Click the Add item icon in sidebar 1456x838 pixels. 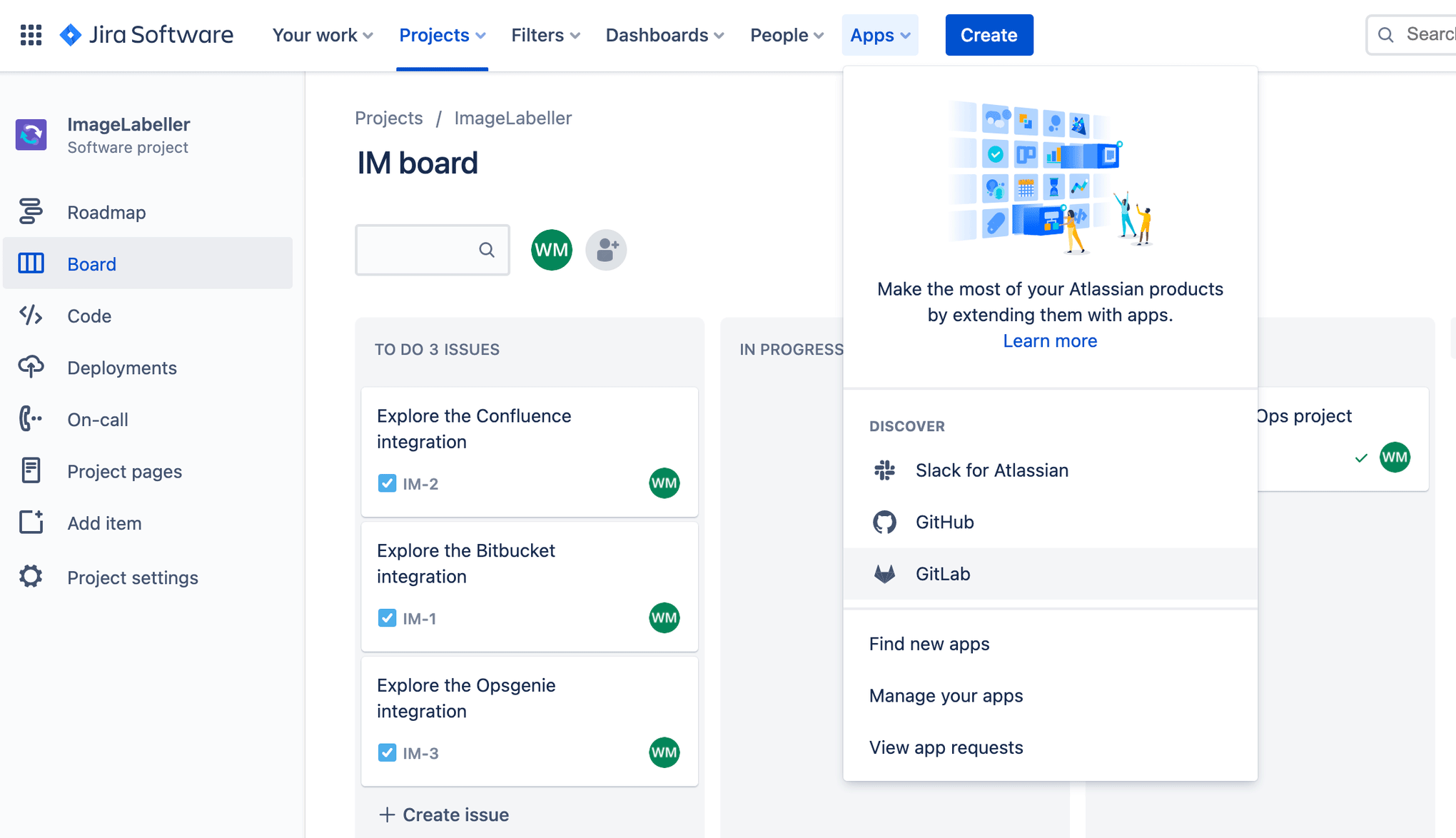[31, 523]
